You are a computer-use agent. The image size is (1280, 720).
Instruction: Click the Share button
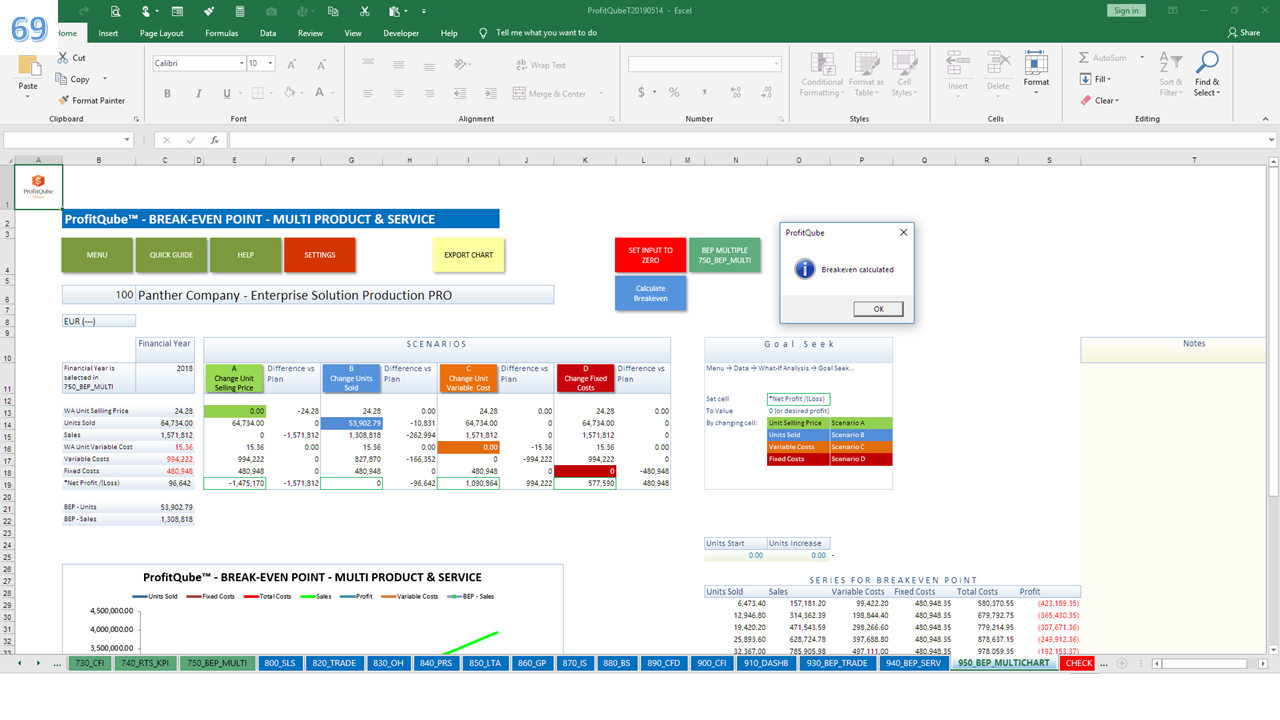[x=1244, y=33]
